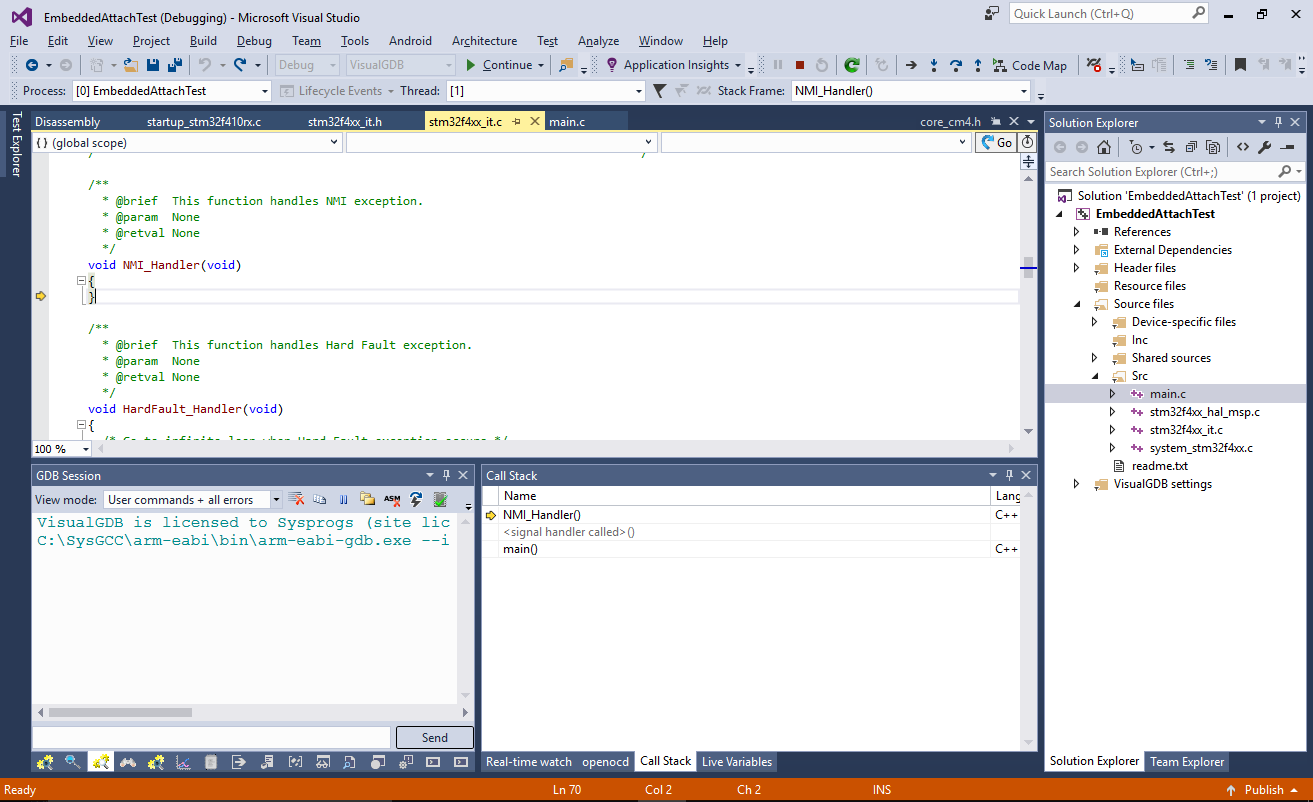The width and height of the screenshot is (1313, 802).
Task: Open the Test Explorer side tab
Action: point(15,144)
